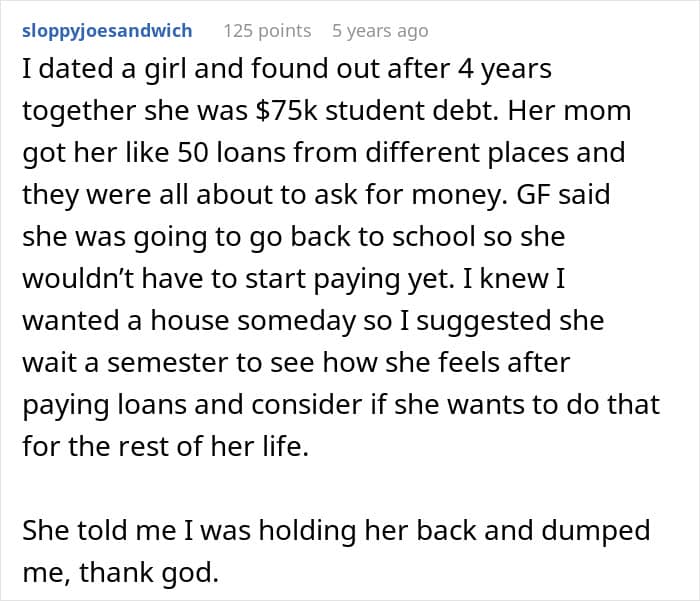Open the sloppyjoesandwich user profile
Image resolution: width=700 pixels, height=601 pixels.
coord(107,31)
